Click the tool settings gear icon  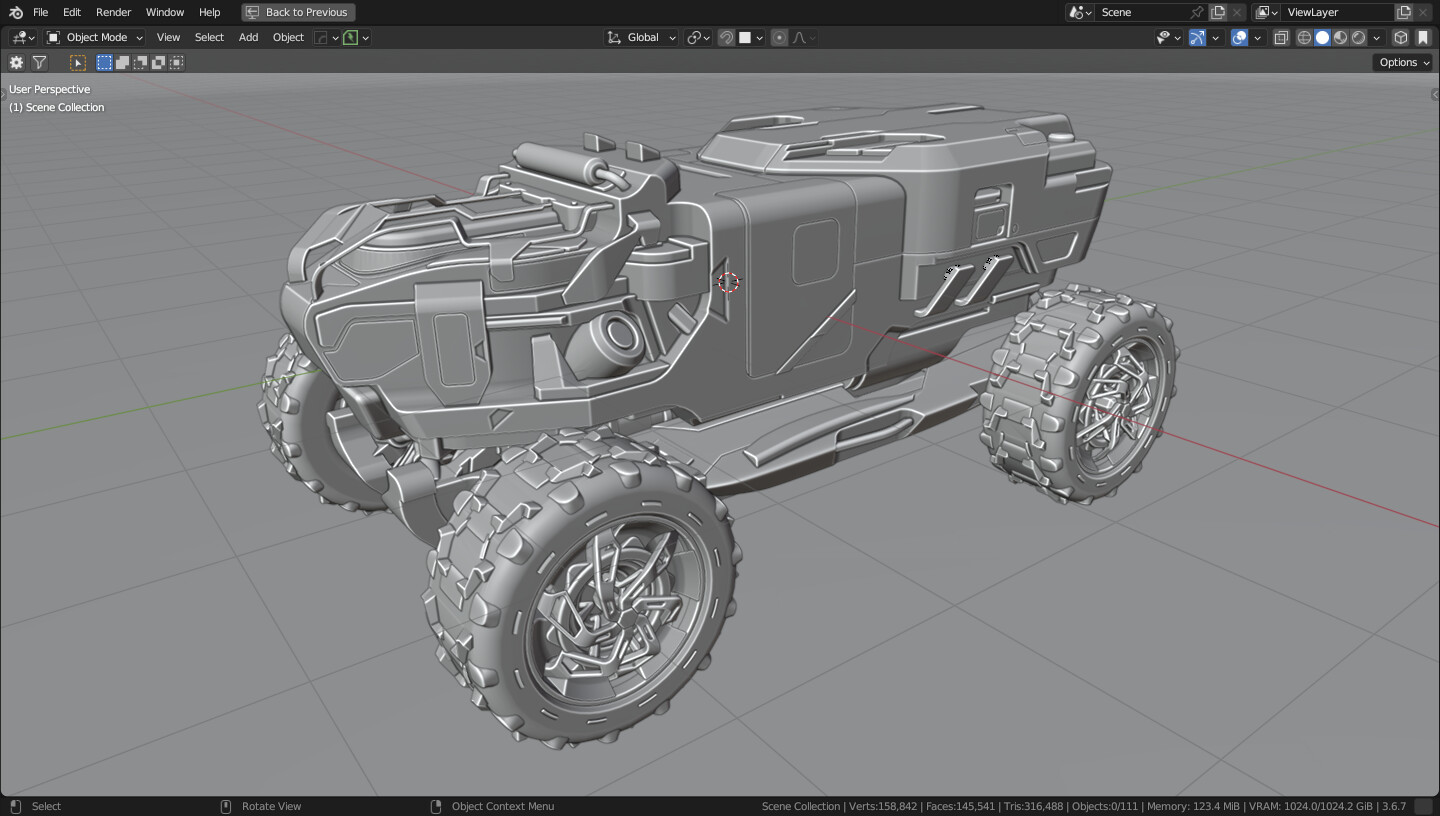[x=16, y=62]
